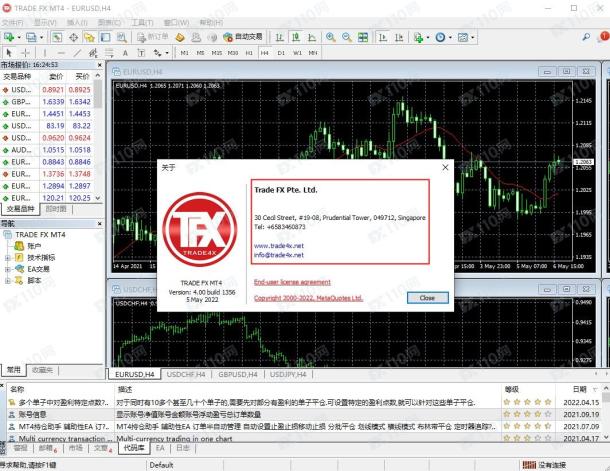Tile chart windows using the grid icon
The height and width of the screenshot is (471, 610).
click(363, 37)
